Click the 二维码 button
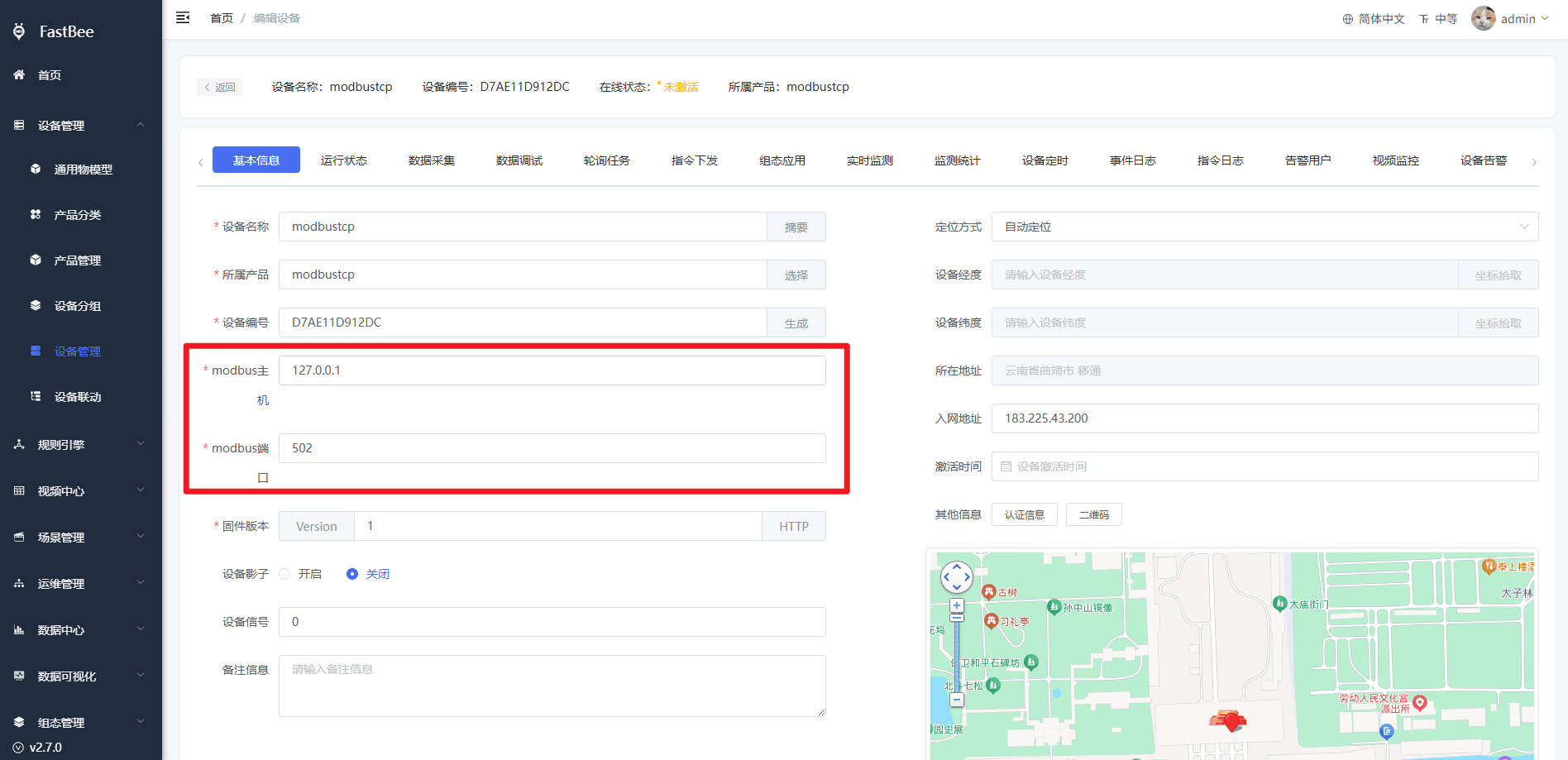 click(1093, 514)
